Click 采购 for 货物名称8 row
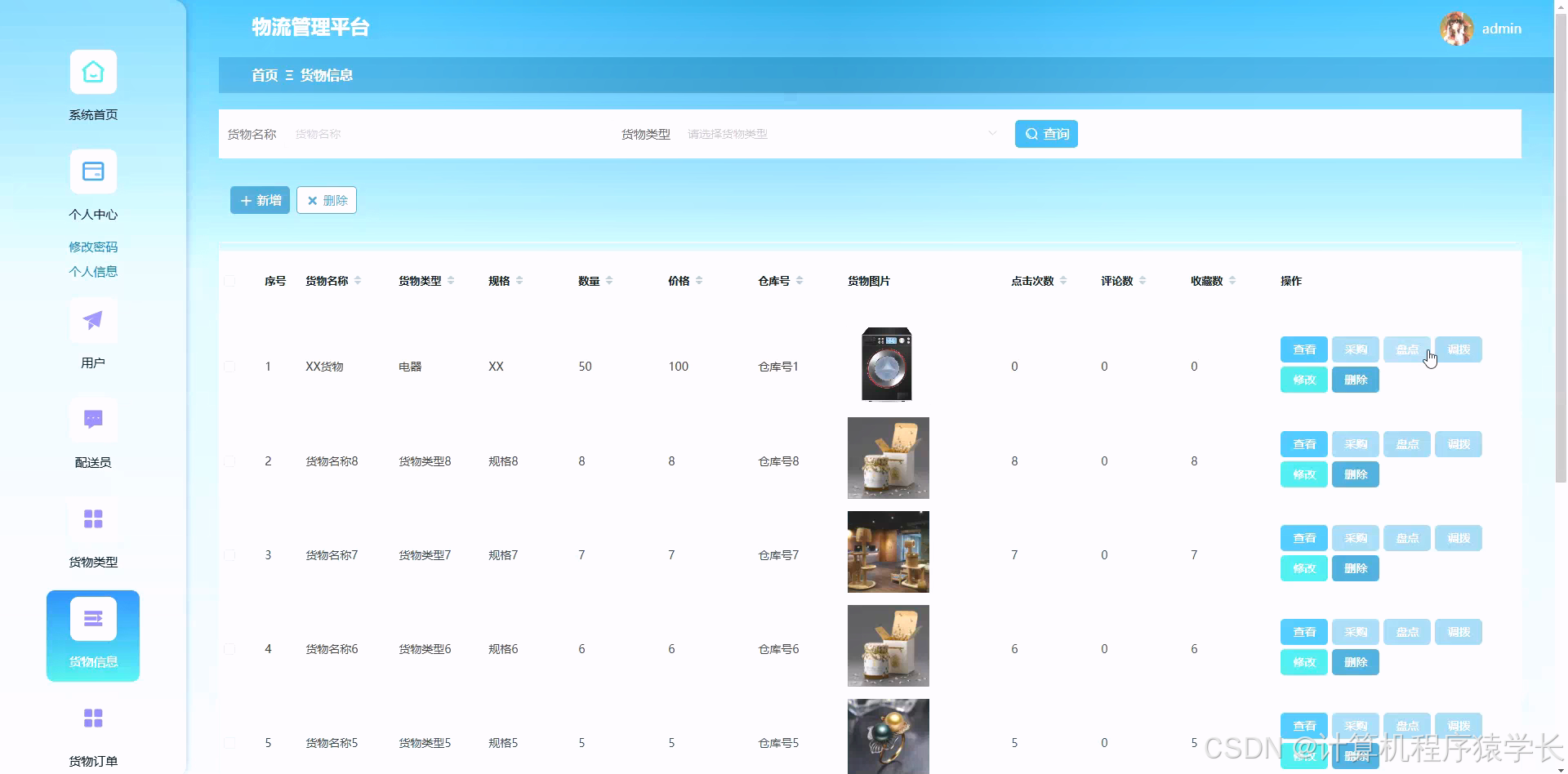 [x=1356, y=444]
